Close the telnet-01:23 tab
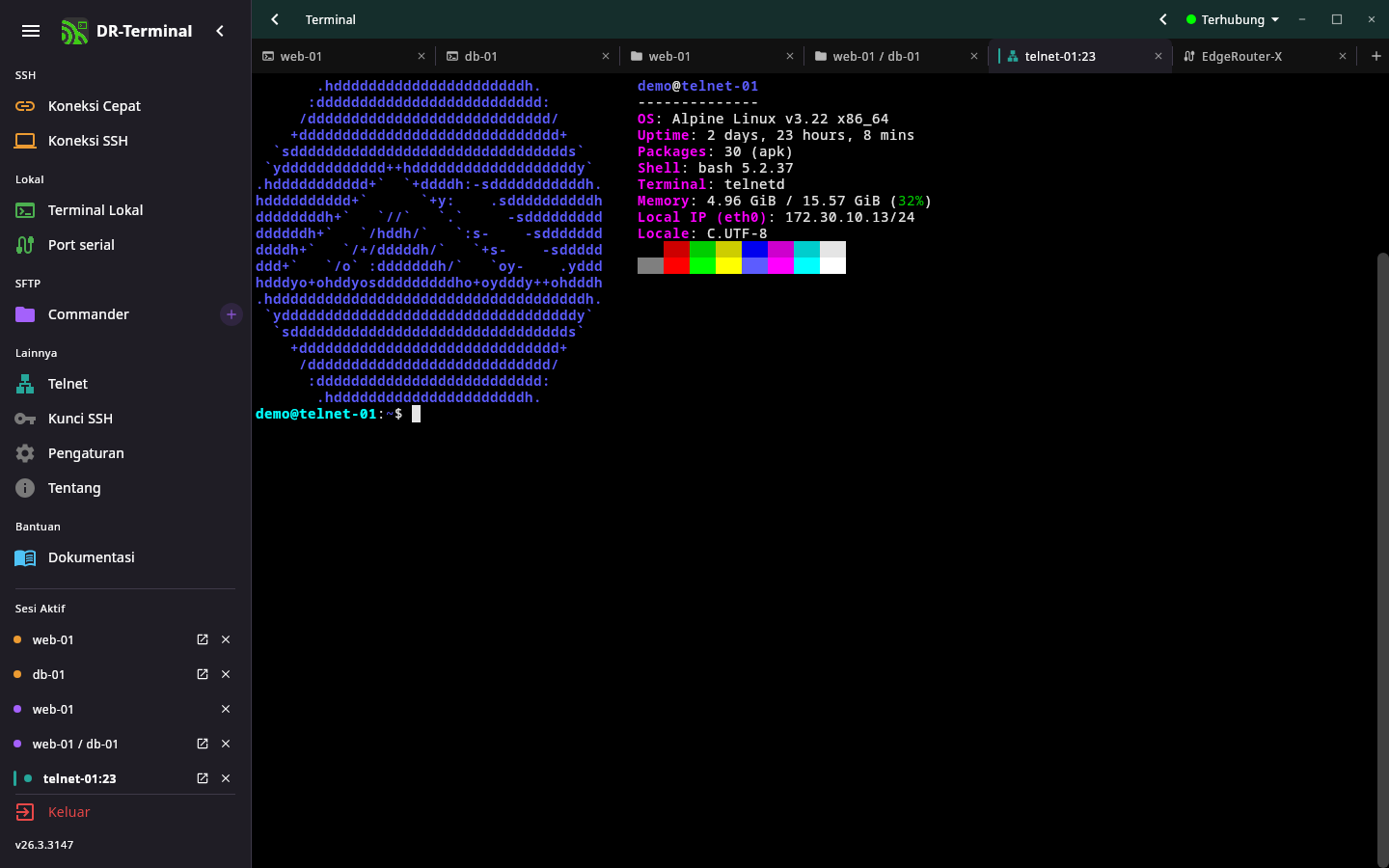 click(x=1158, y=56)
